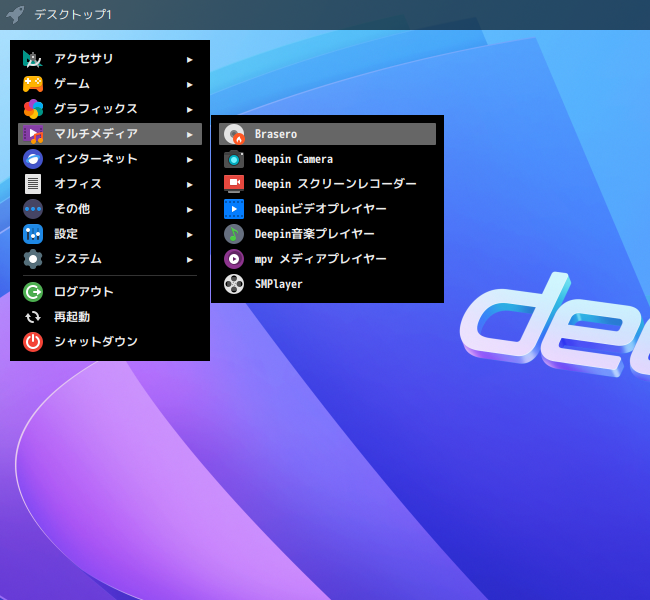Open the グラフィックス category label
Viewport: 650px width, 600px height.
(96, 109)
